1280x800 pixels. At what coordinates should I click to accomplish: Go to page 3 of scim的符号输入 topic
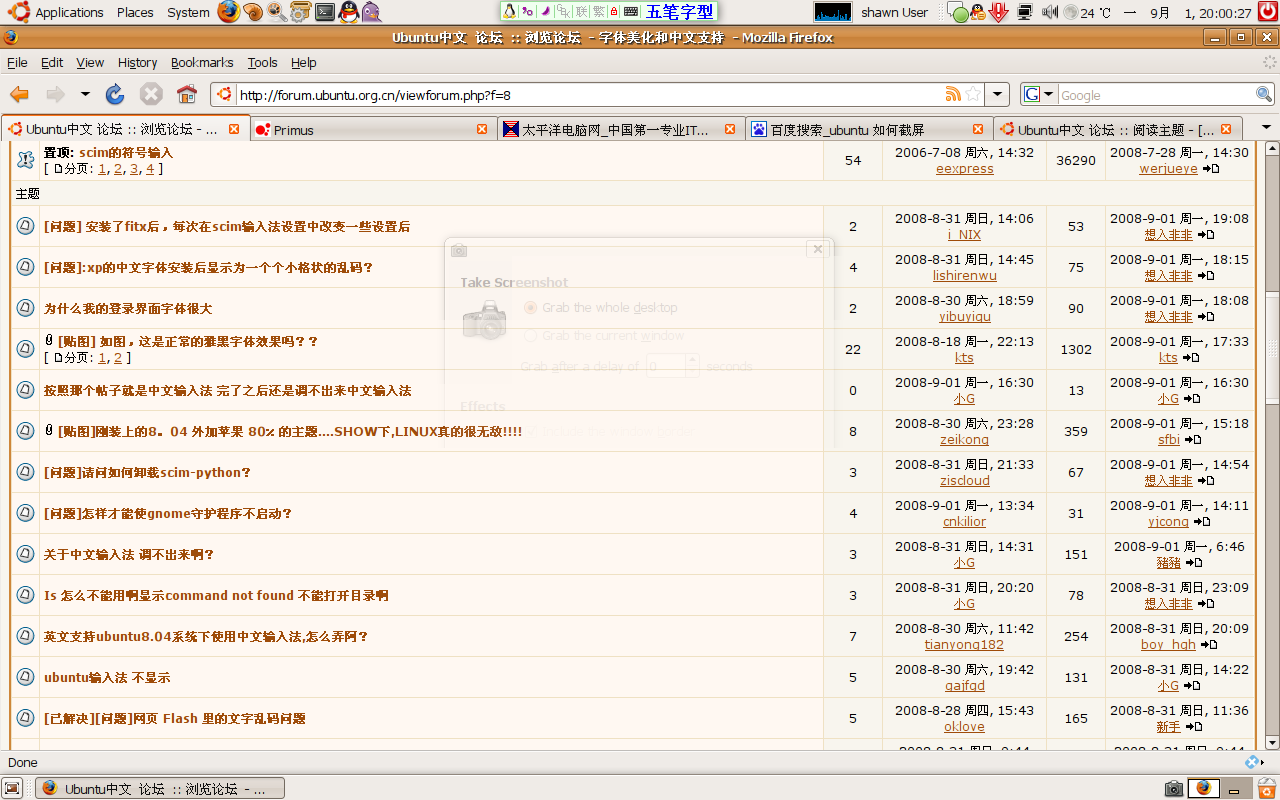134,169
